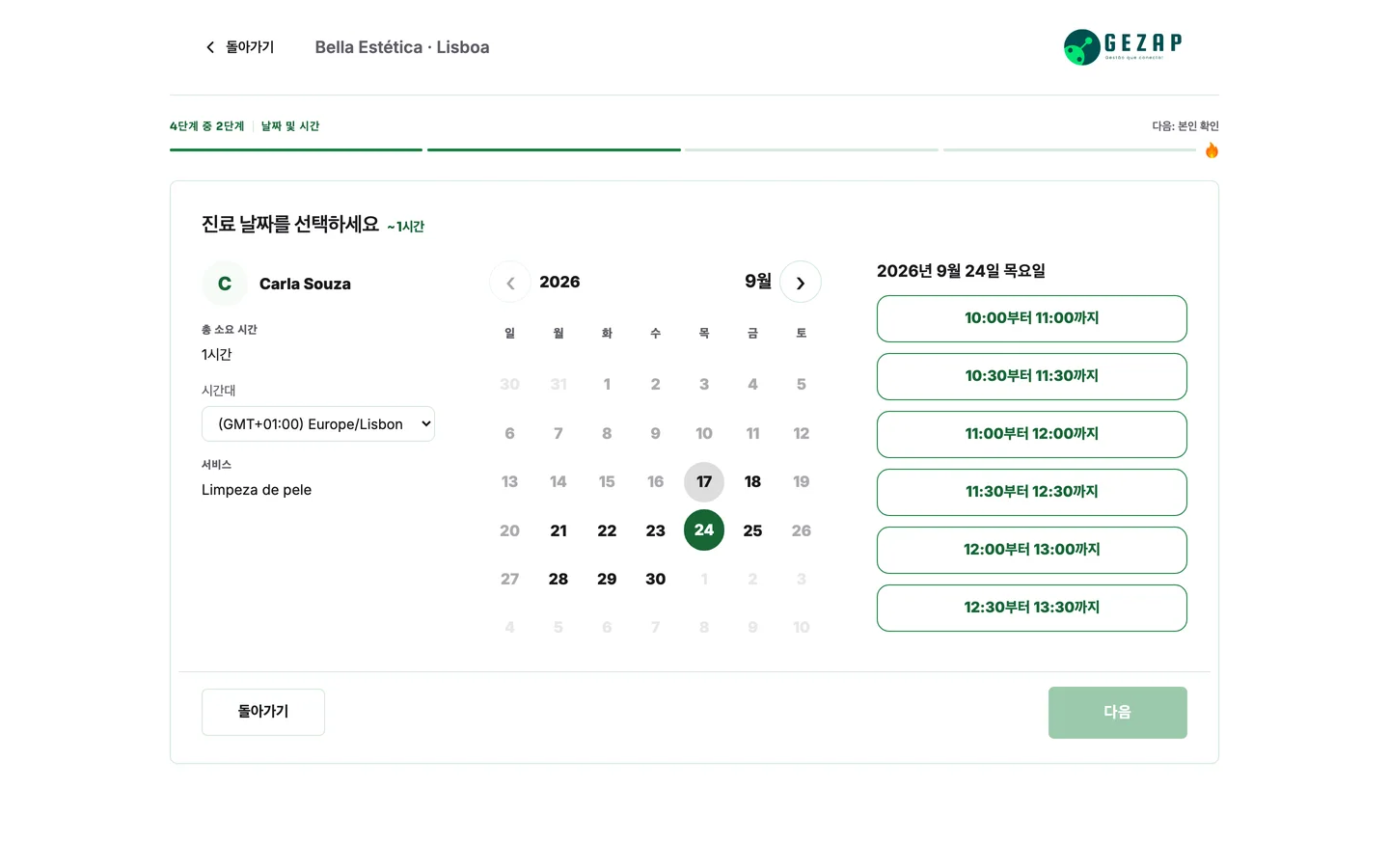This screenshot has width=1389, height=868.
Task: Click the second step progress bar segment
Action: click(554, 149)
